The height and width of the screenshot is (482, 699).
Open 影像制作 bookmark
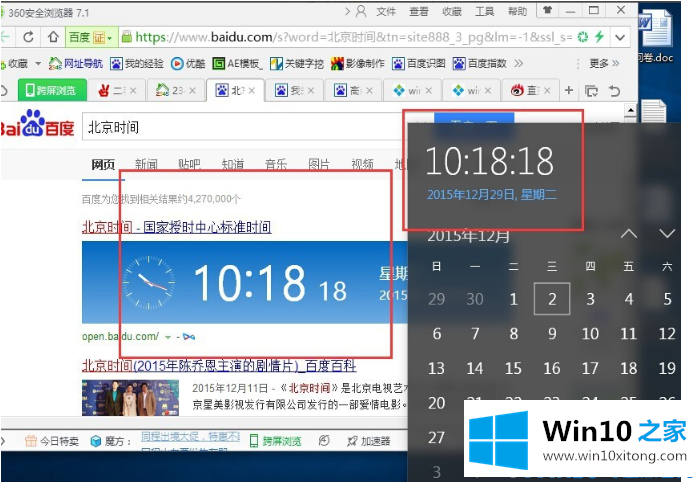pos(358,64)
